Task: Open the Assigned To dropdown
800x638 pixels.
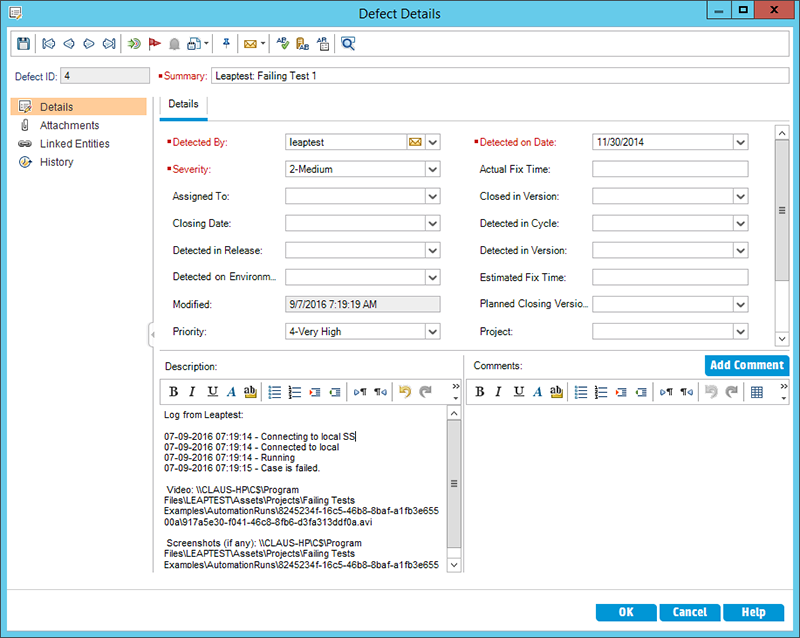Action: pos(433,196)
